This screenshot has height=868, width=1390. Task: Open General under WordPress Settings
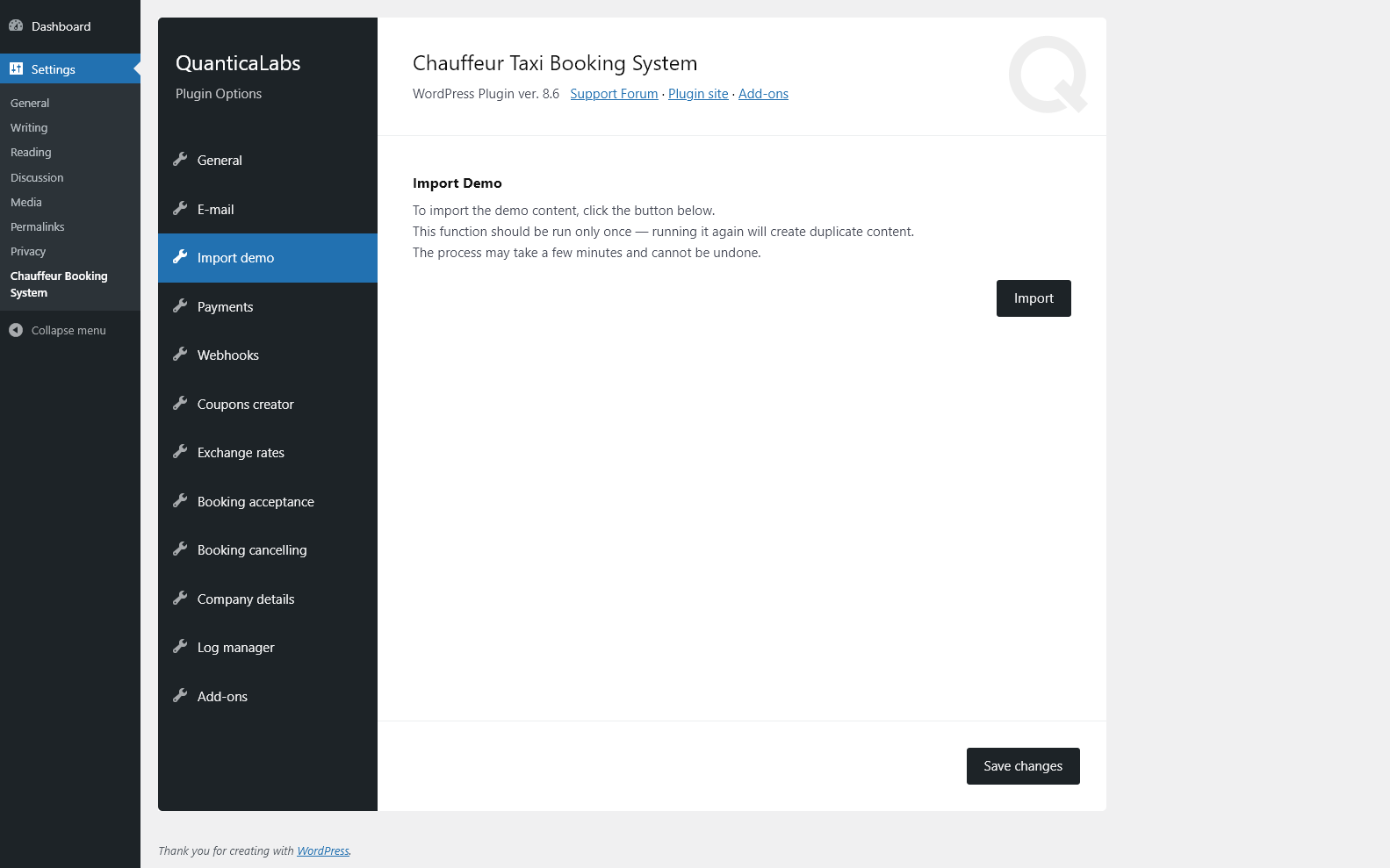point(30,103)
